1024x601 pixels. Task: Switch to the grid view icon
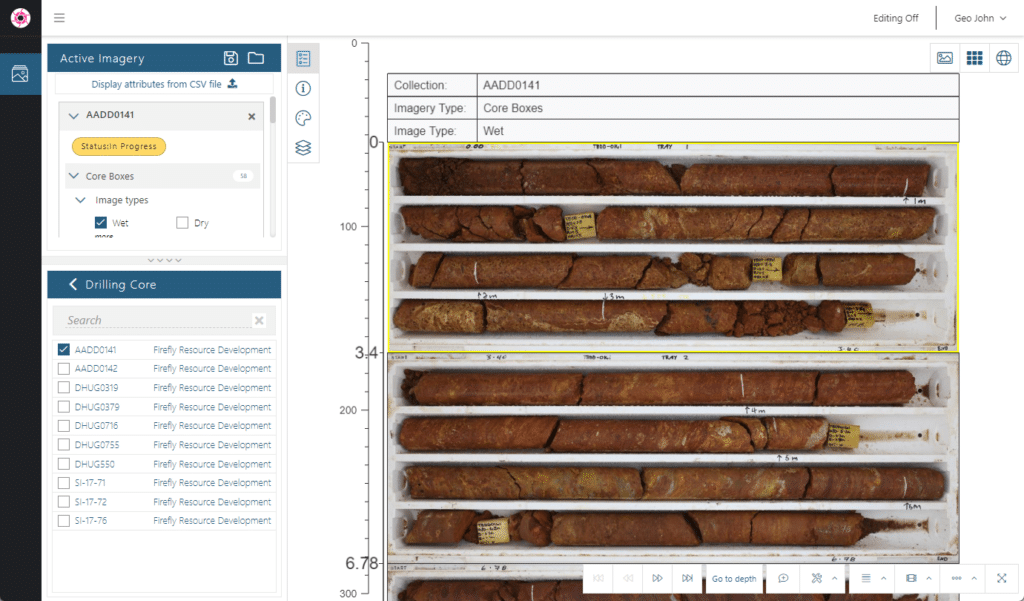tap(974, 58)
